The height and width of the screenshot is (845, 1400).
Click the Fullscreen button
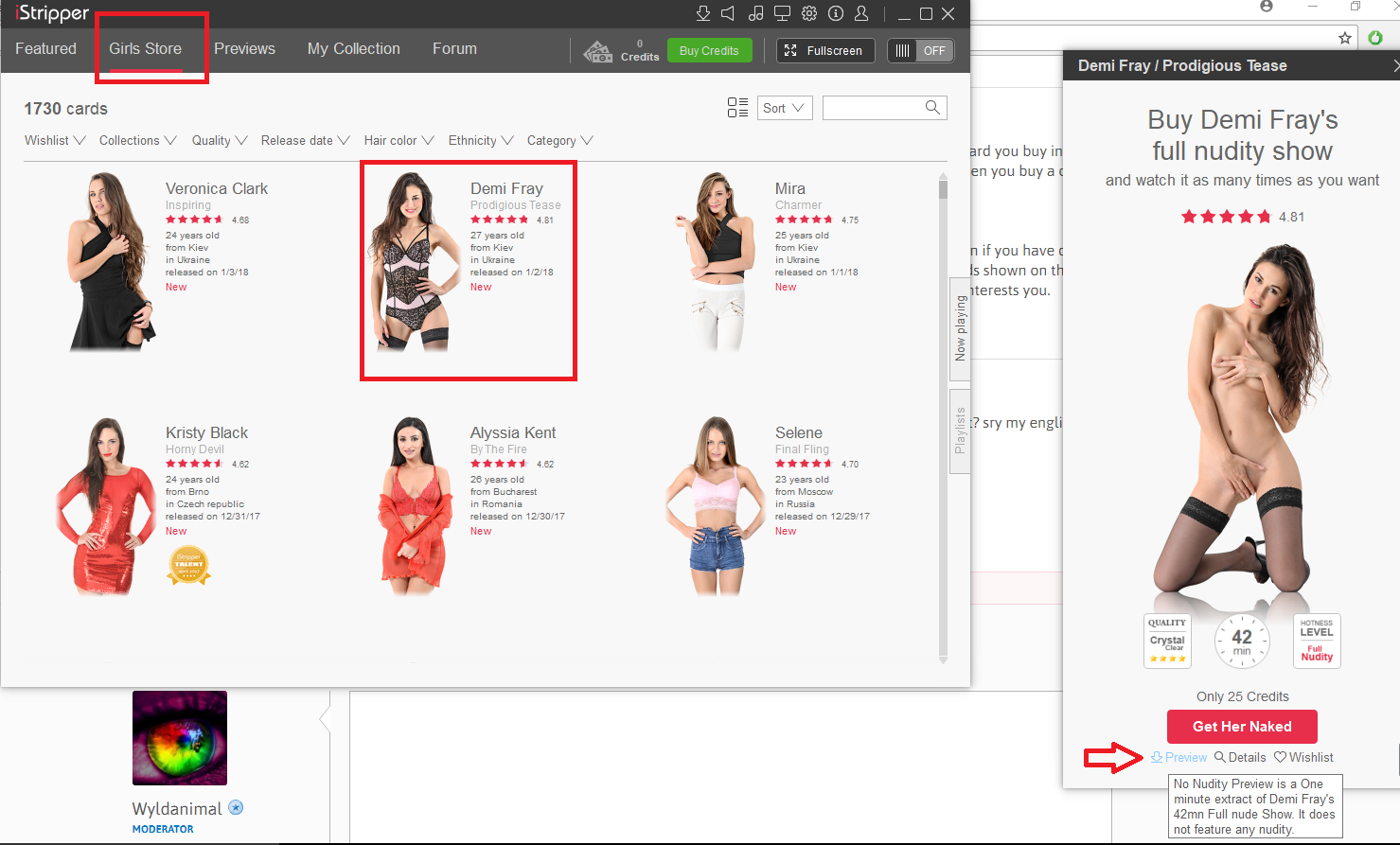pyautogui.click(x=825, y=51)
